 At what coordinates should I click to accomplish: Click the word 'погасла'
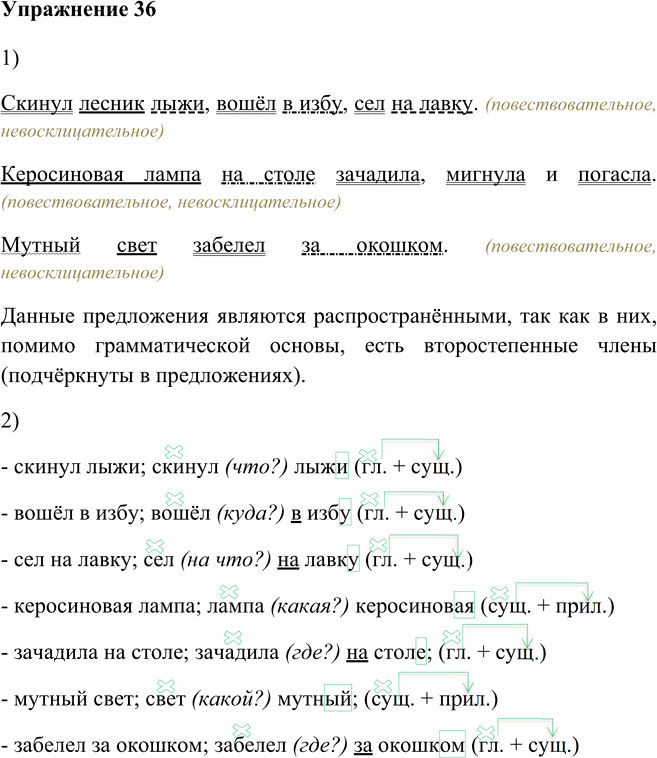point(614,175)
